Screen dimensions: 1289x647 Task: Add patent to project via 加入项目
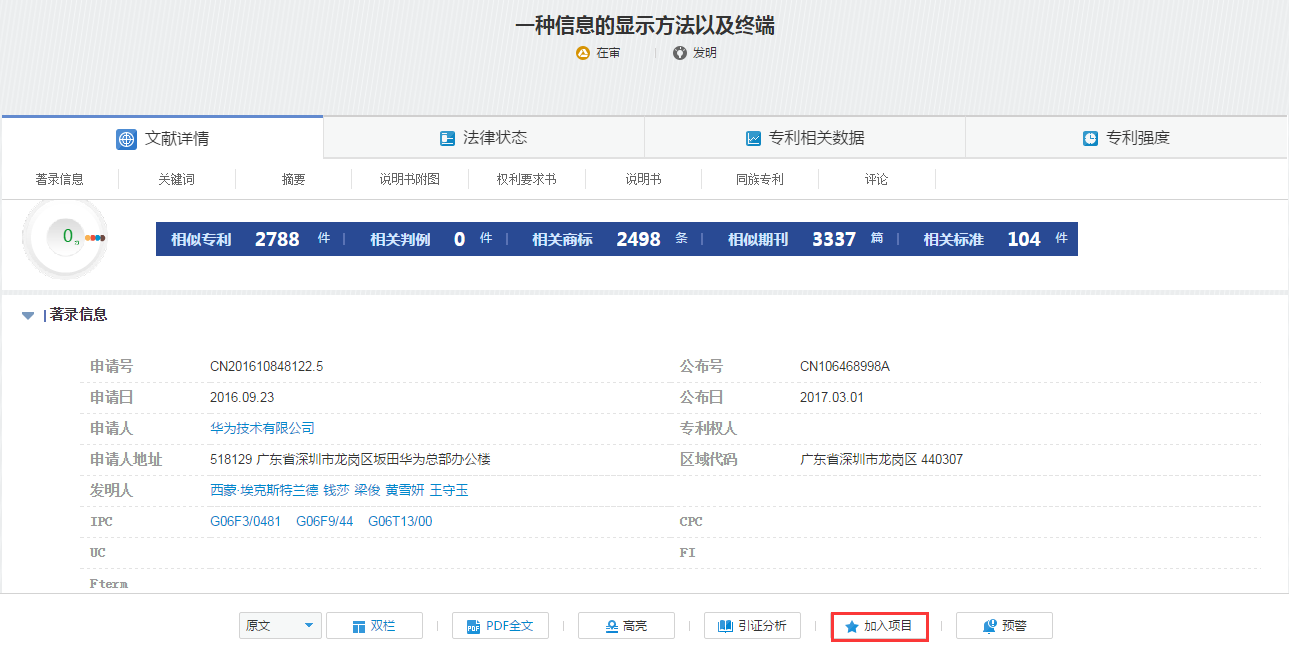point(879,626)
